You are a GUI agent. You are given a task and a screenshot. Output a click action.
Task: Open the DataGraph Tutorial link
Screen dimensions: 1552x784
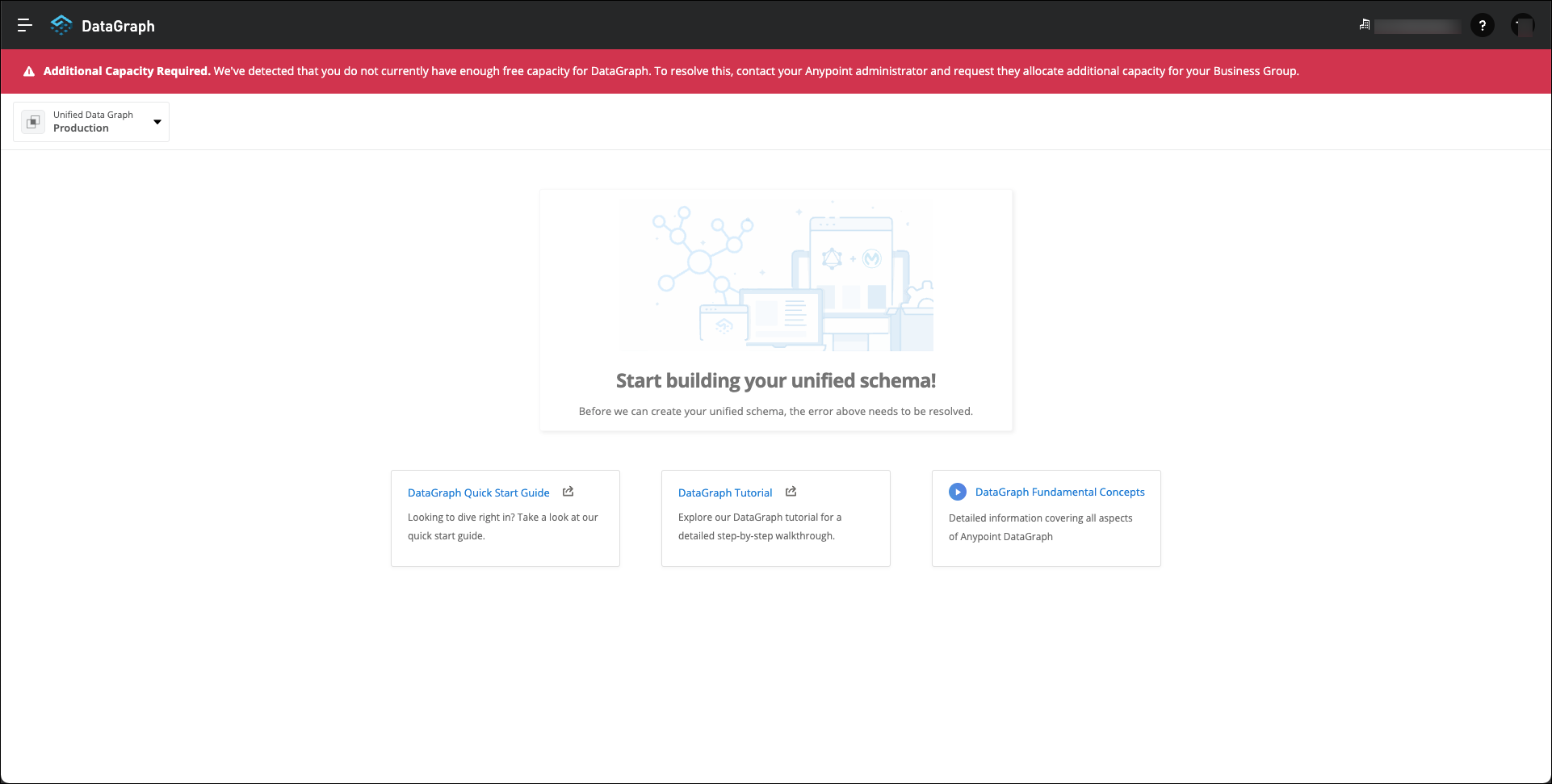click(x=724, y=493)
